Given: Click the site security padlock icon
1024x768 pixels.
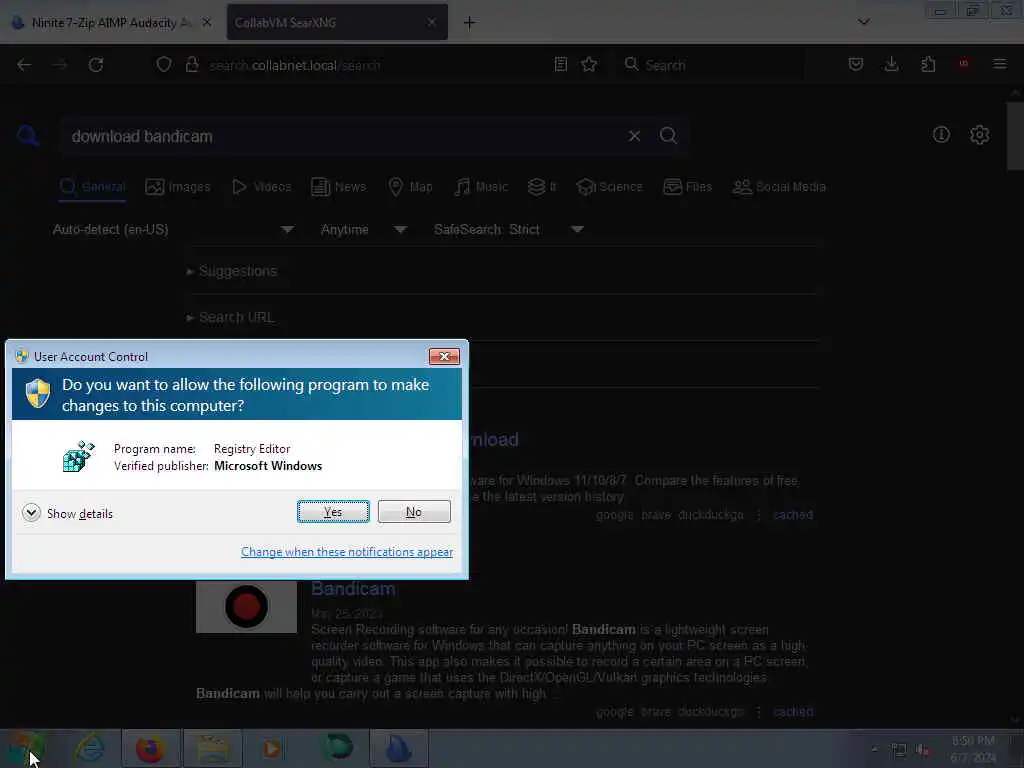Looking at the screenshot, I should (192, 65).
